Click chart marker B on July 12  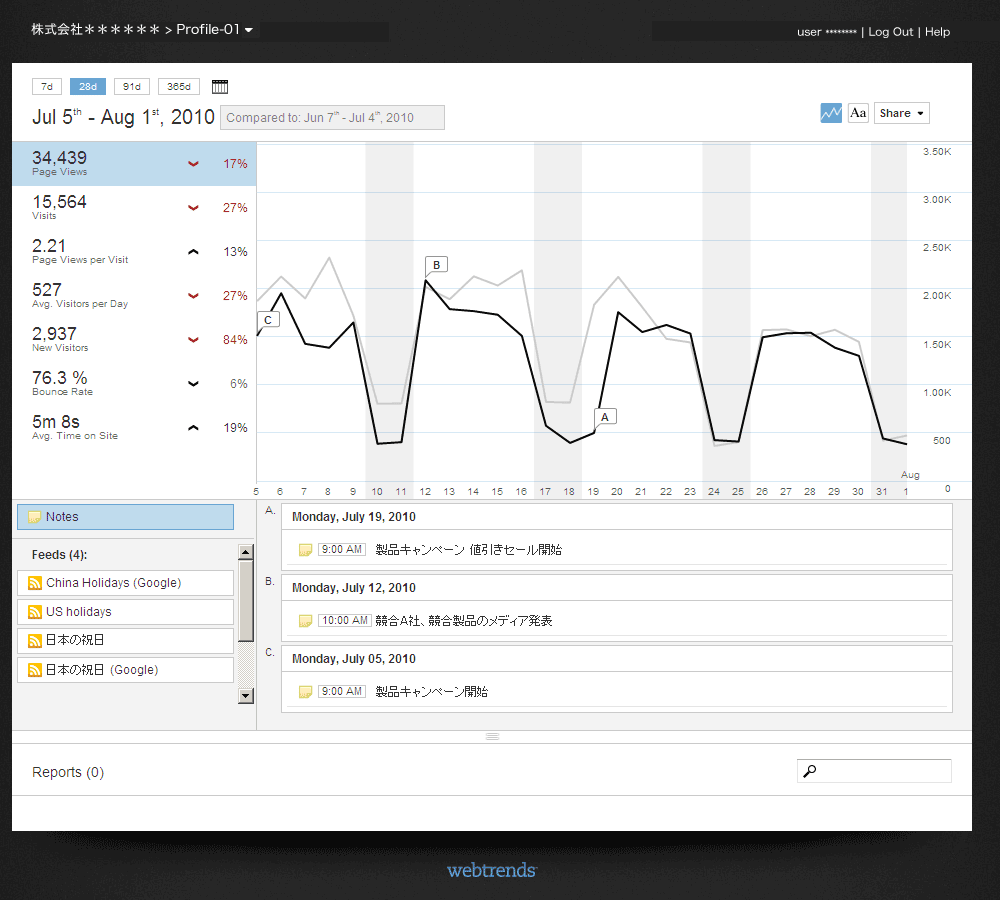[x=436, y=265]
